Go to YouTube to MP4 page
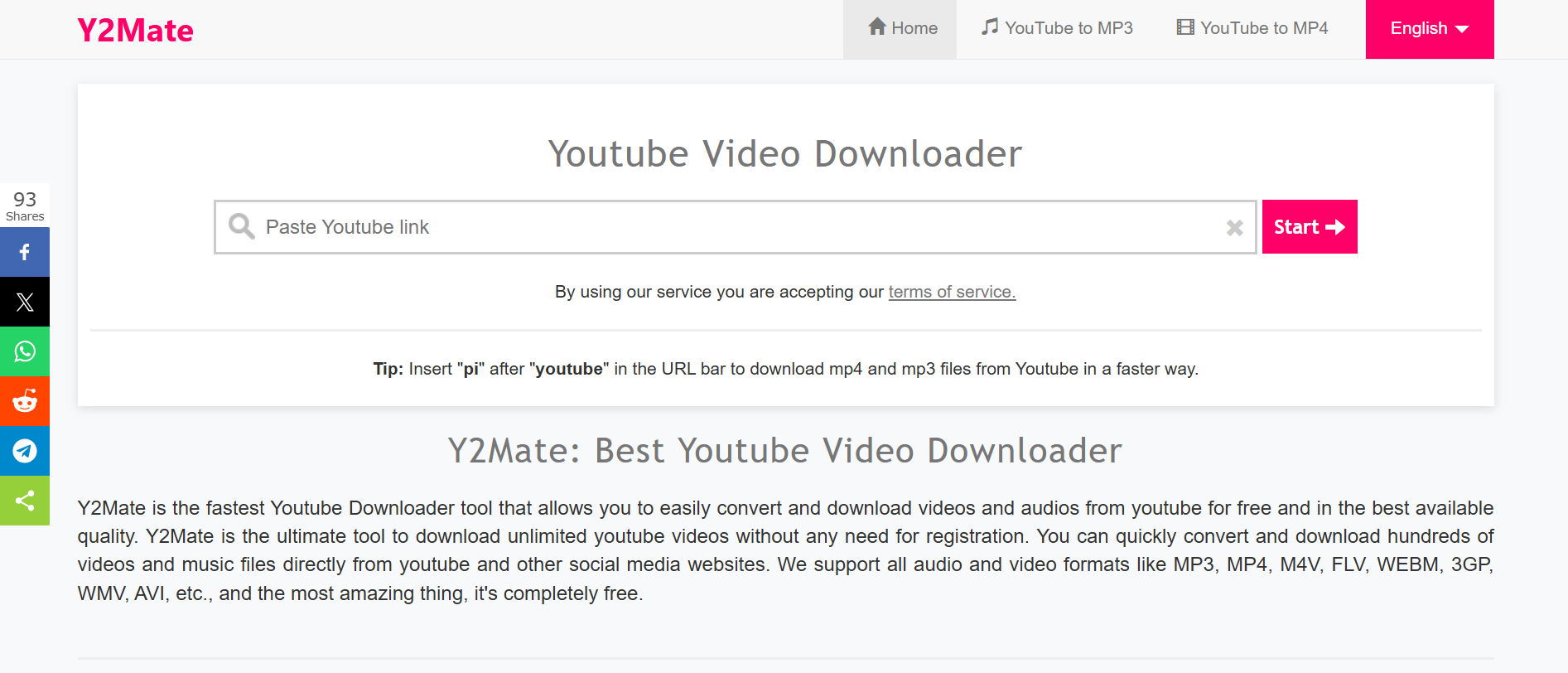The image size is (1568, 673). (1252, 29)
